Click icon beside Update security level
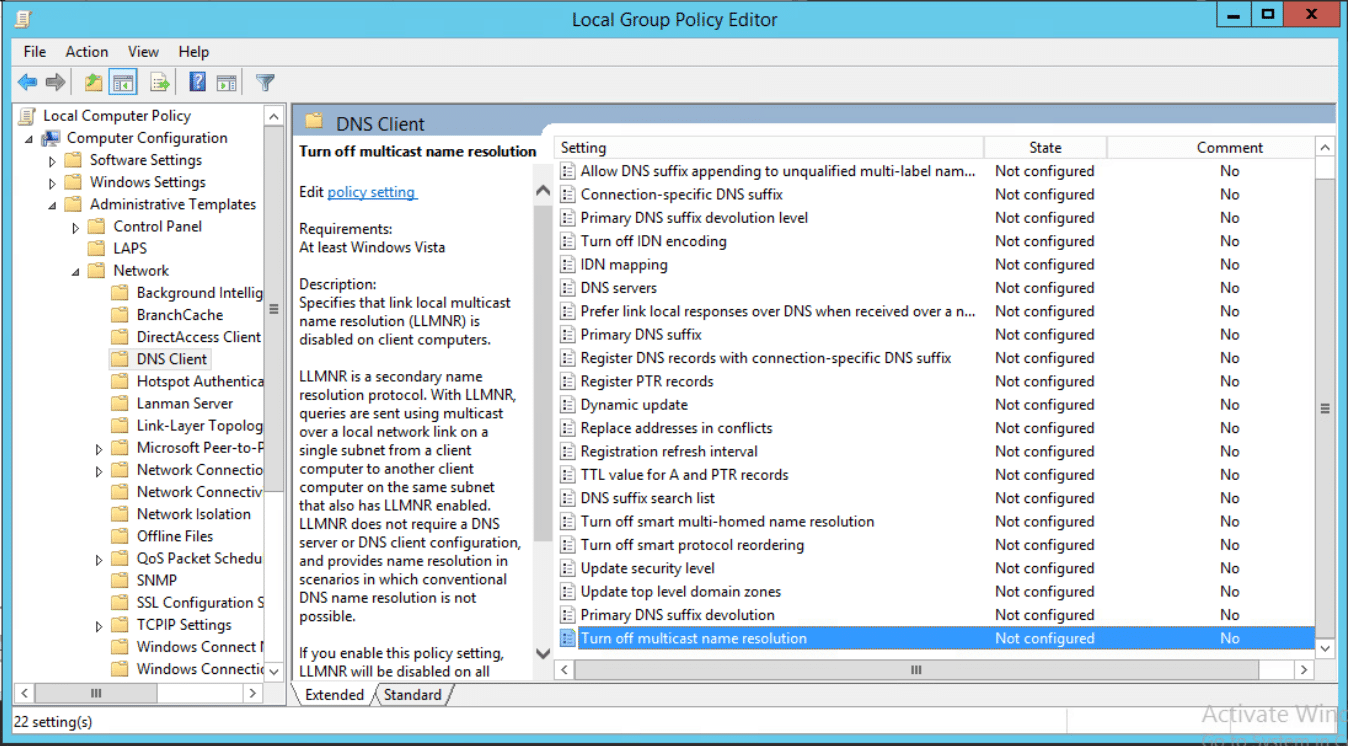The height and width of the screenshot is (746, 1348). pos(568,568)
